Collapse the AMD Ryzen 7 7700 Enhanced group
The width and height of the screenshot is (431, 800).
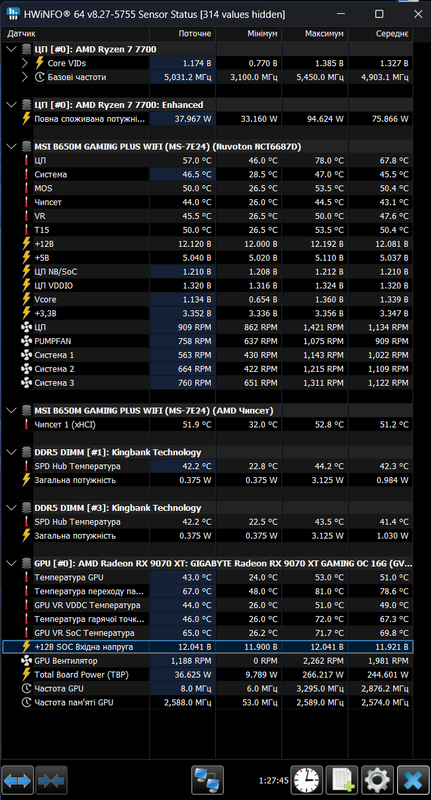click(12, 105)
